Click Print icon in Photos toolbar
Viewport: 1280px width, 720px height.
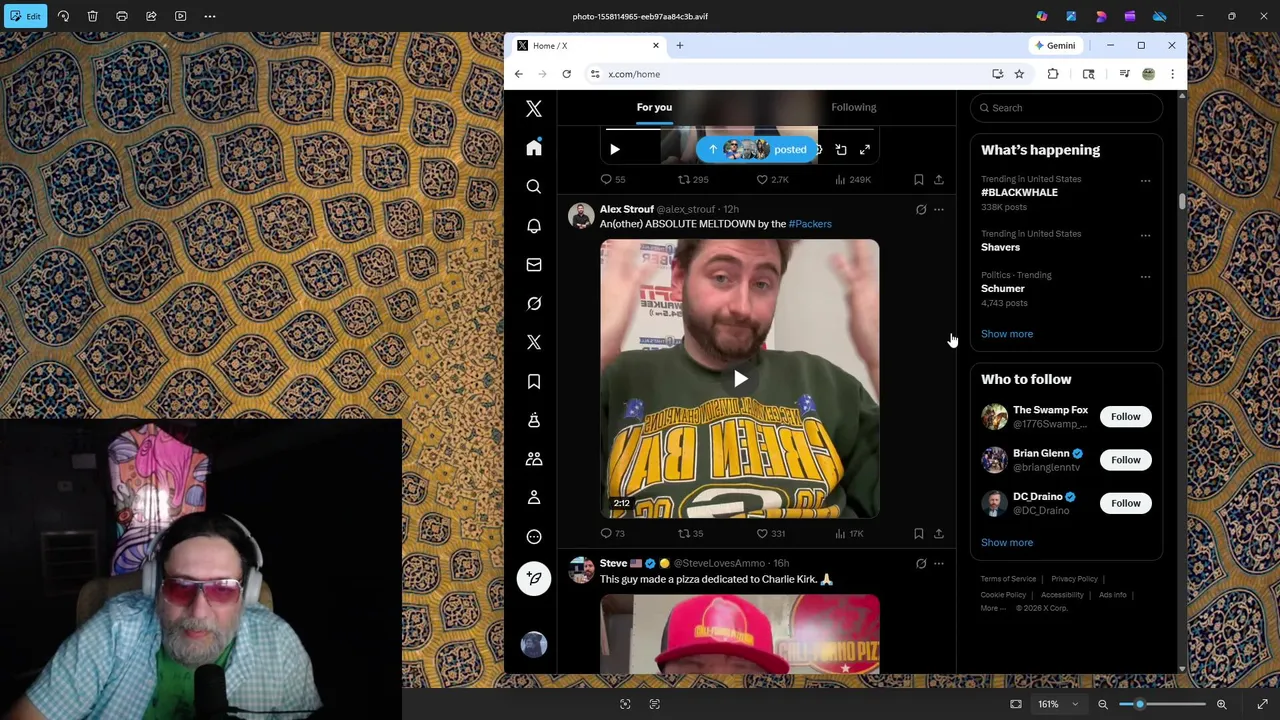[x=122, y=16]
